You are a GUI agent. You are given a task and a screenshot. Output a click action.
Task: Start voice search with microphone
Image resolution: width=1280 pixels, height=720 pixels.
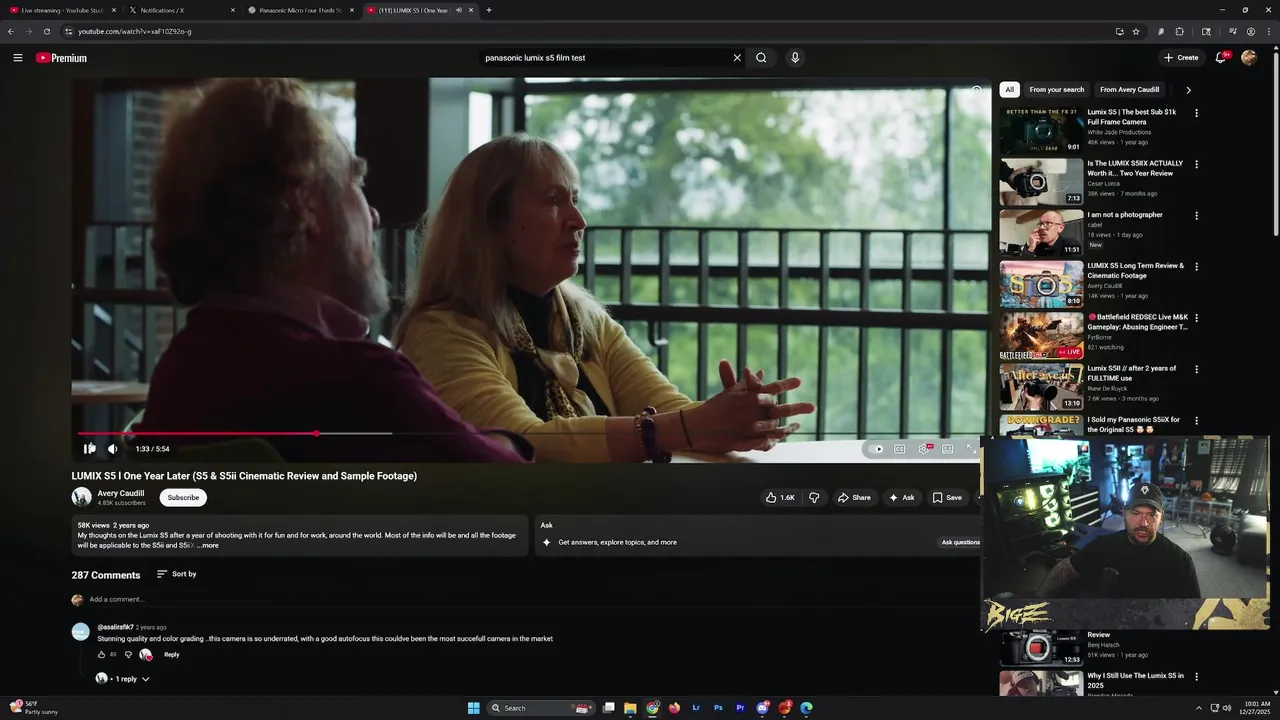click(x=795, y=58)
